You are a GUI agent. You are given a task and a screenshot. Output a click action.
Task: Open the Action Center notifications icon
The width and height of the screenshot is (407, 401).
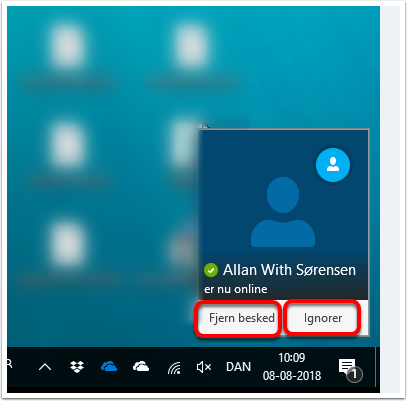[347, 366]
